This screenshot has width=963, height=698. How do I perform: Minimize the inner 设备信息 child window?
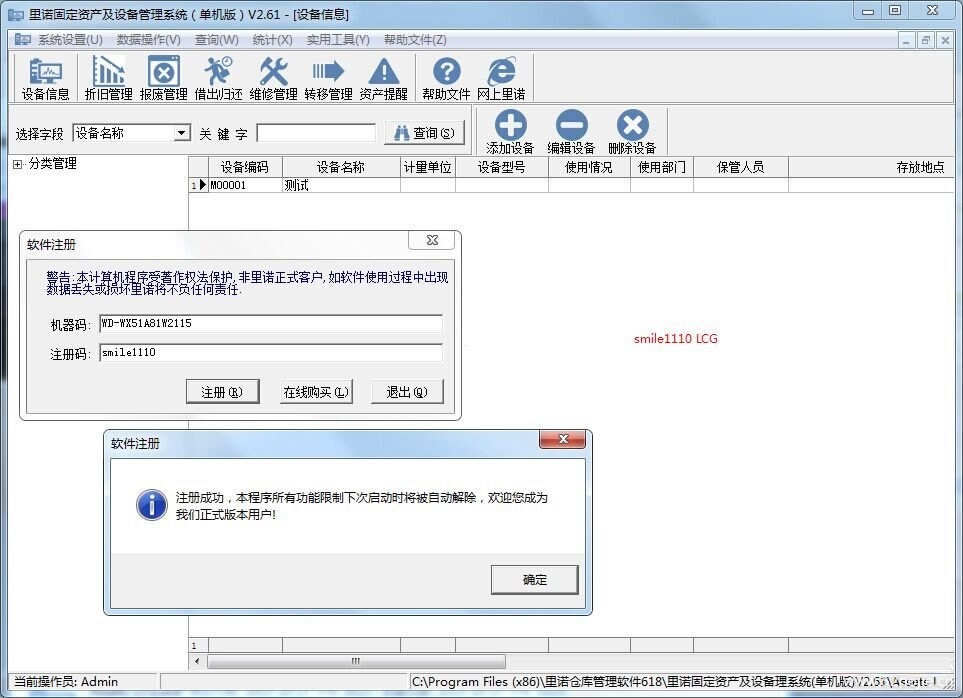pyautogui.click(x=906, y=41)
